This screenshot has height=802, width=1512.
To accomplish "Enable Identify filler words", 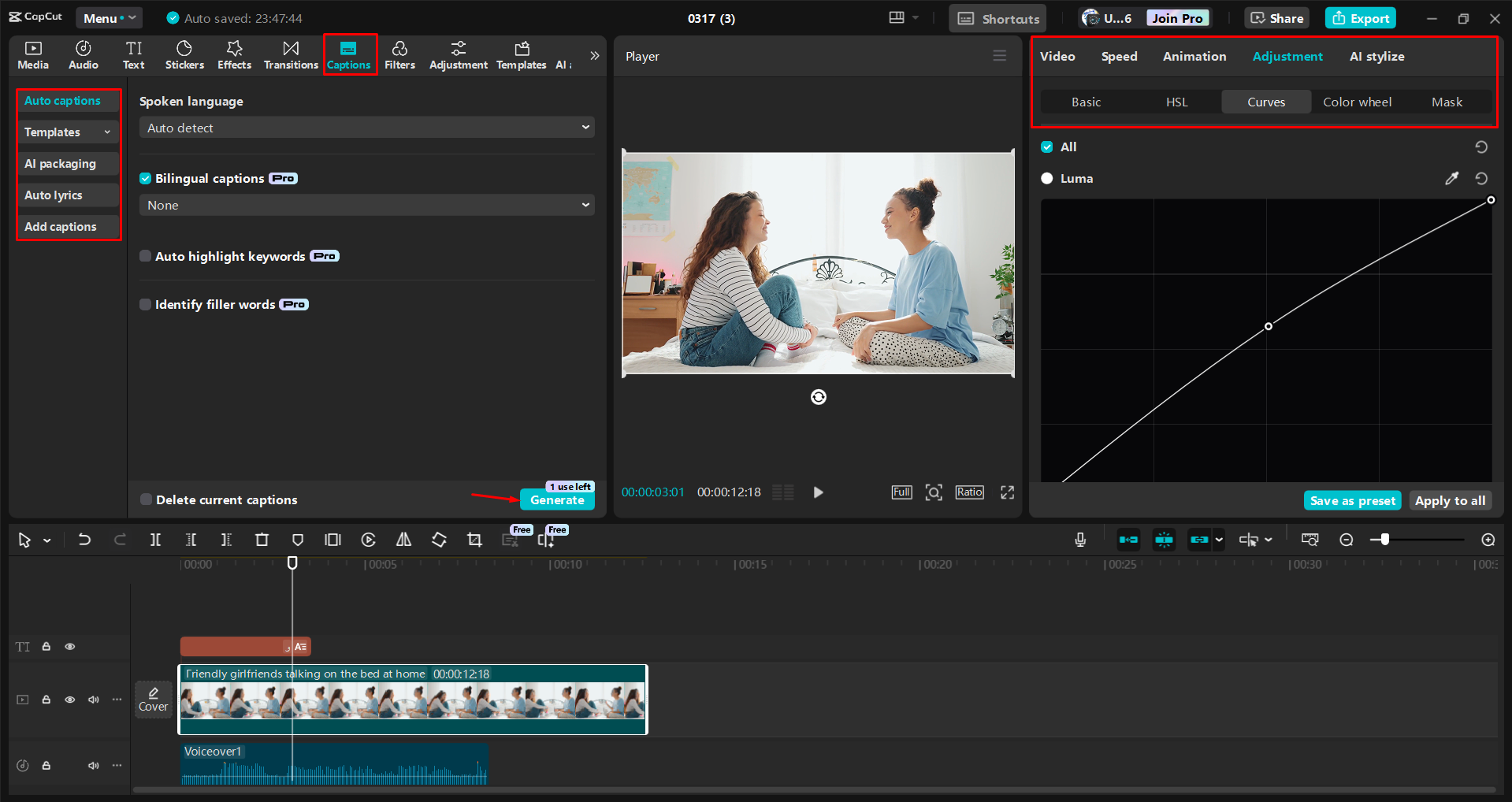I will point(146,304).
